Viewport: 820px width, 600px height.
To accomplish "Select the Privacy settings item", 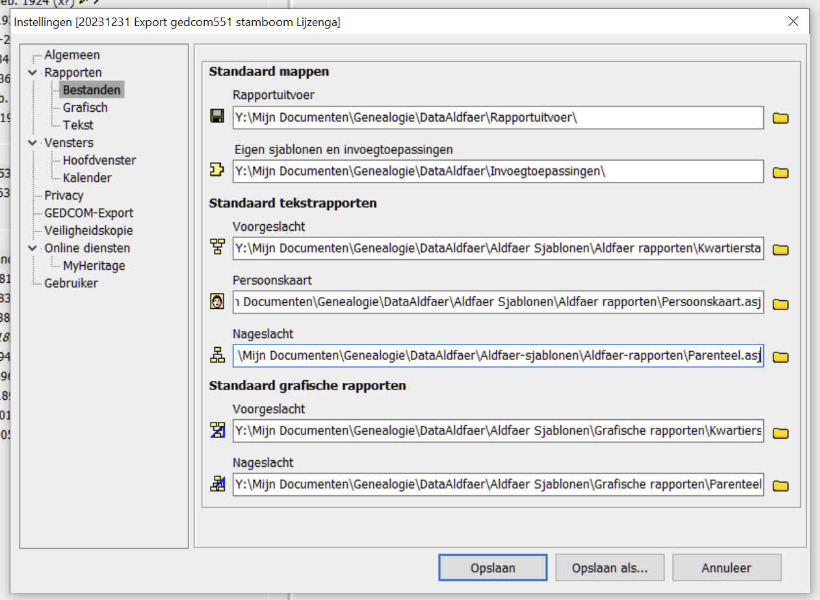I will [64, 195].
